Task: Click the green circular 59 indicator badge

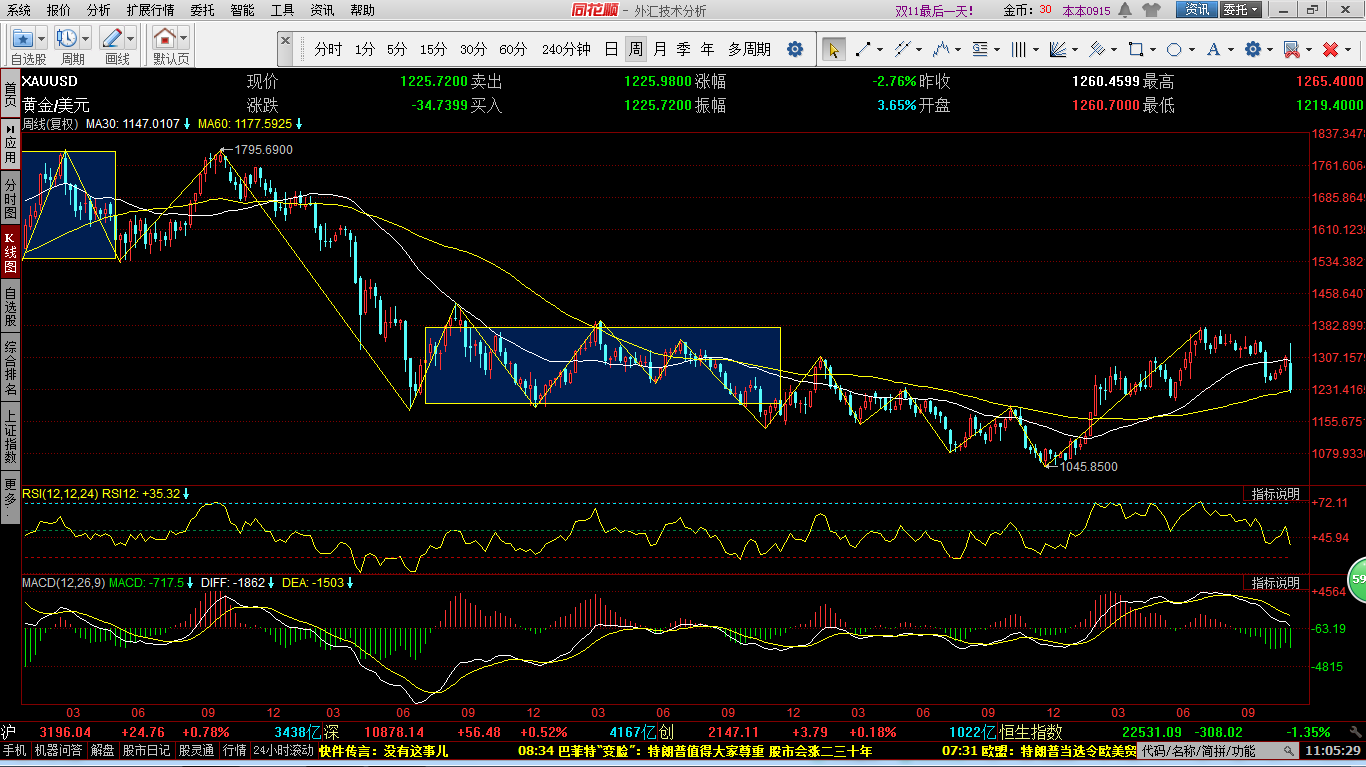Action: coord(1357,579)
